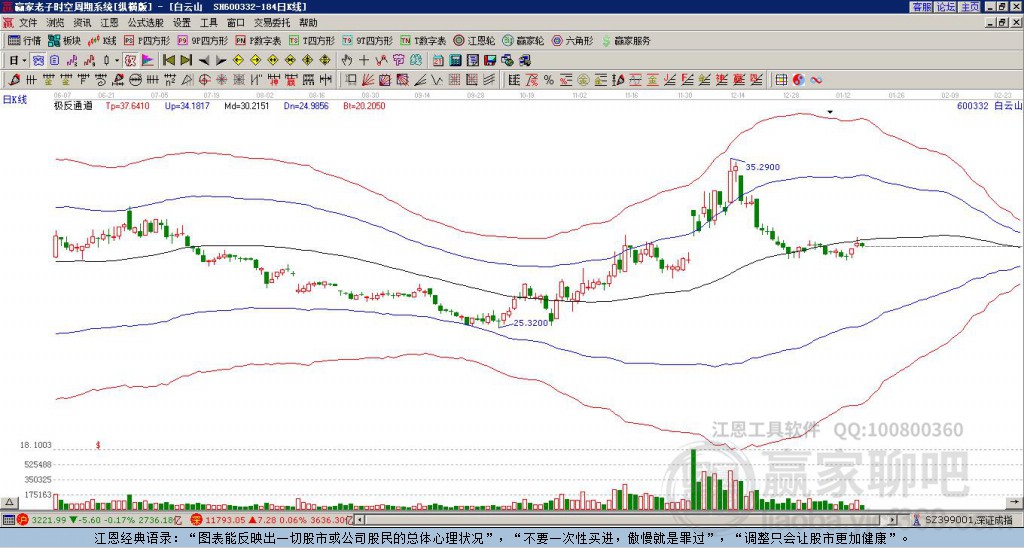Open the 论坛 forum link
Screen dimensions: 1024x548
(x=946, y=7)
